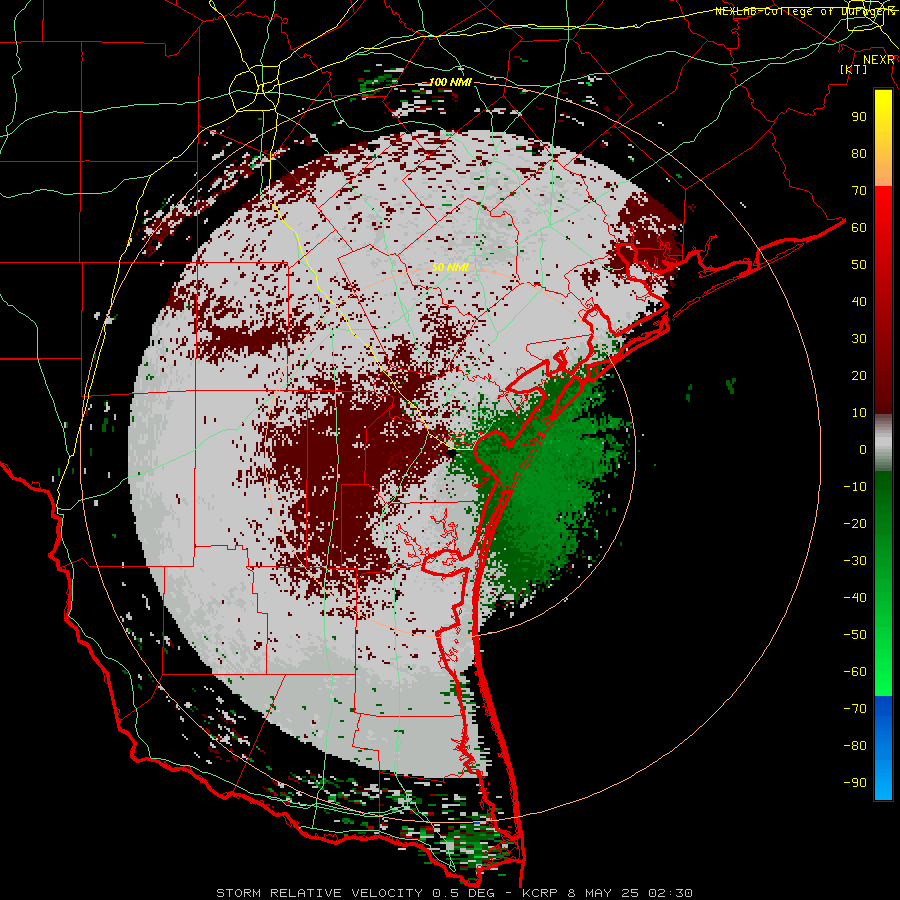Click the gray zero-velocity band of the color bar
The width and height of the screenshot is (900, 900).
[x=883, y=442]
